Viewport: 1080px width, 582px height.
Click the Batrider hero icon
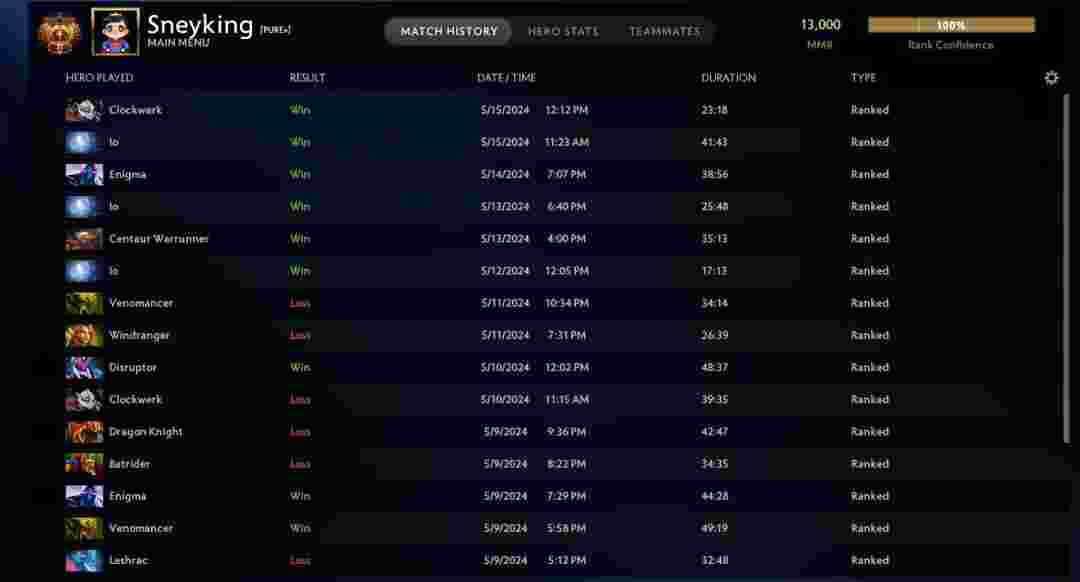pos(84,464)
